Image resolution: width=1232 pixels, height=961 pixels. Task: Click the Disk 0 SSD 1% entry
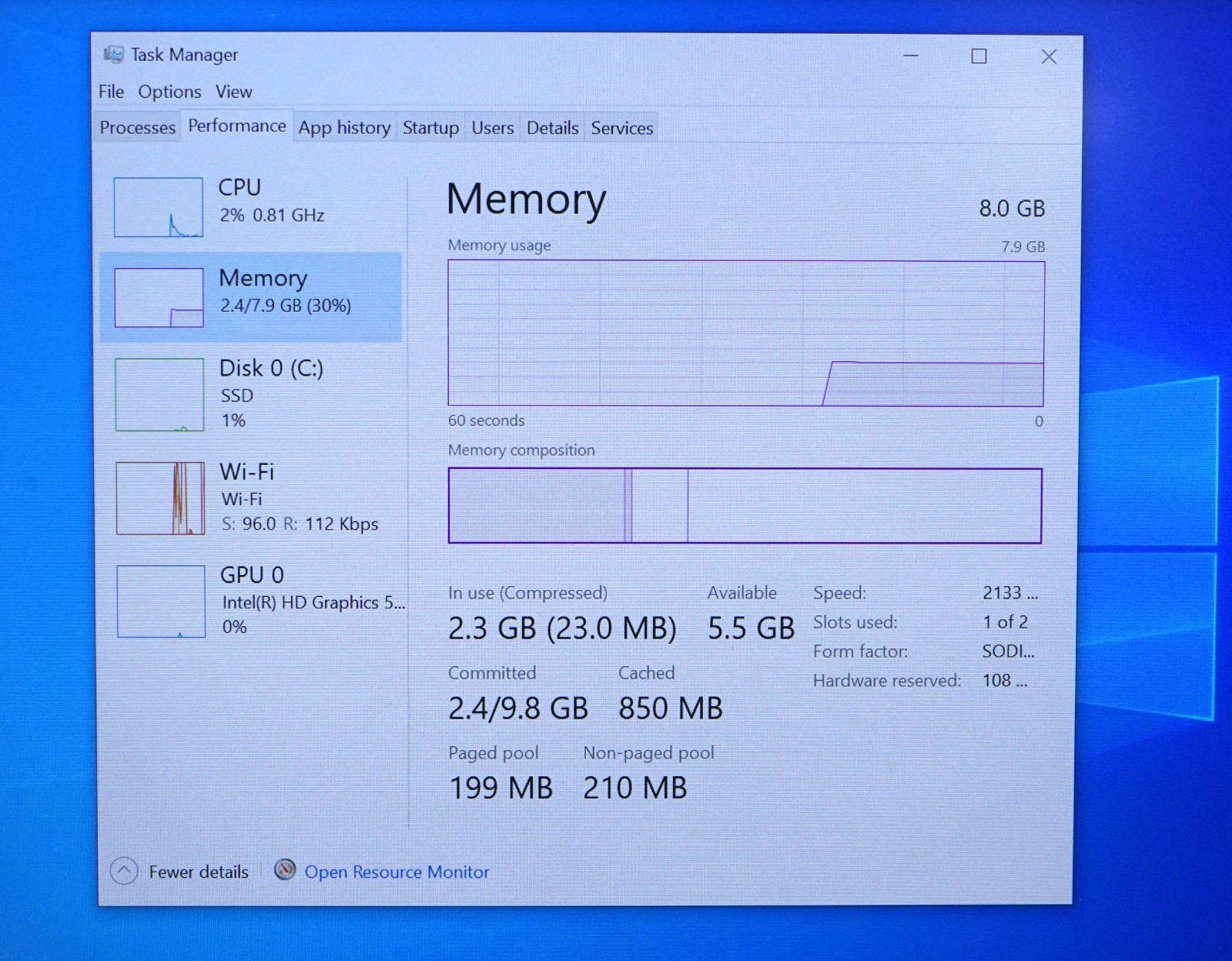coord(251,393)
